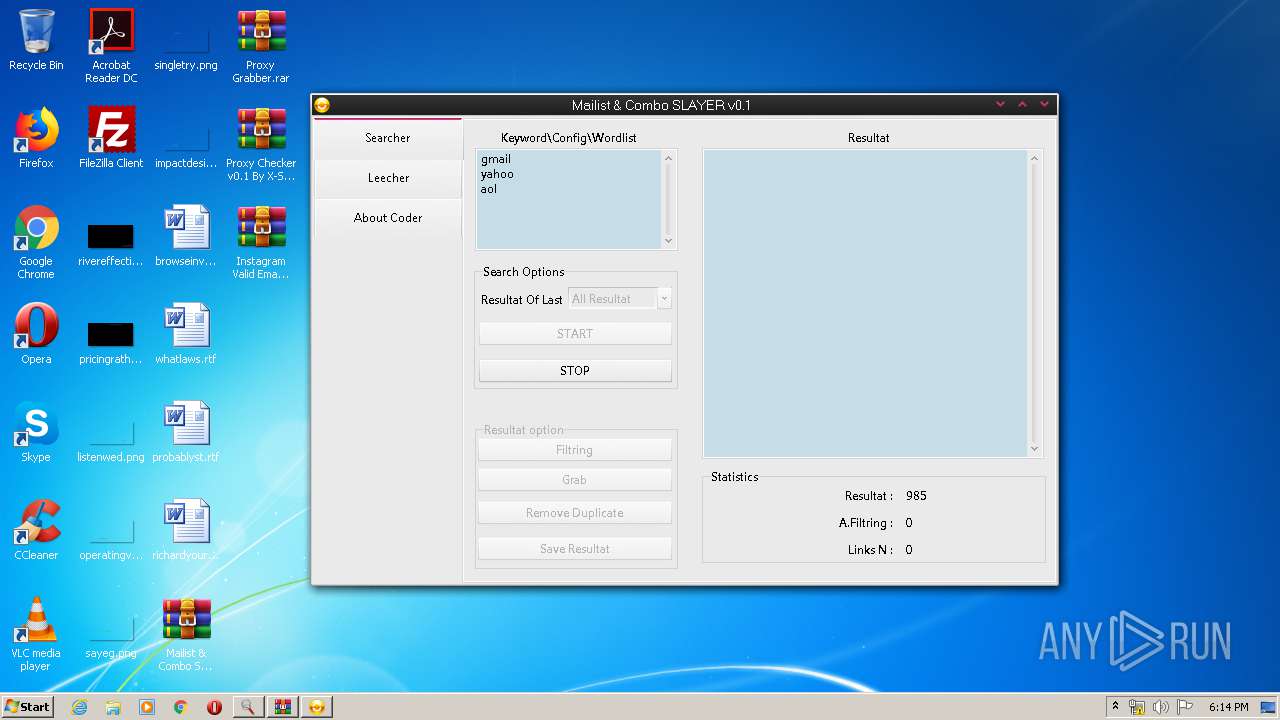This screenshot has height=720, width=1280.
Task: Click the 'gmail' keyword line
Action: 496,159
